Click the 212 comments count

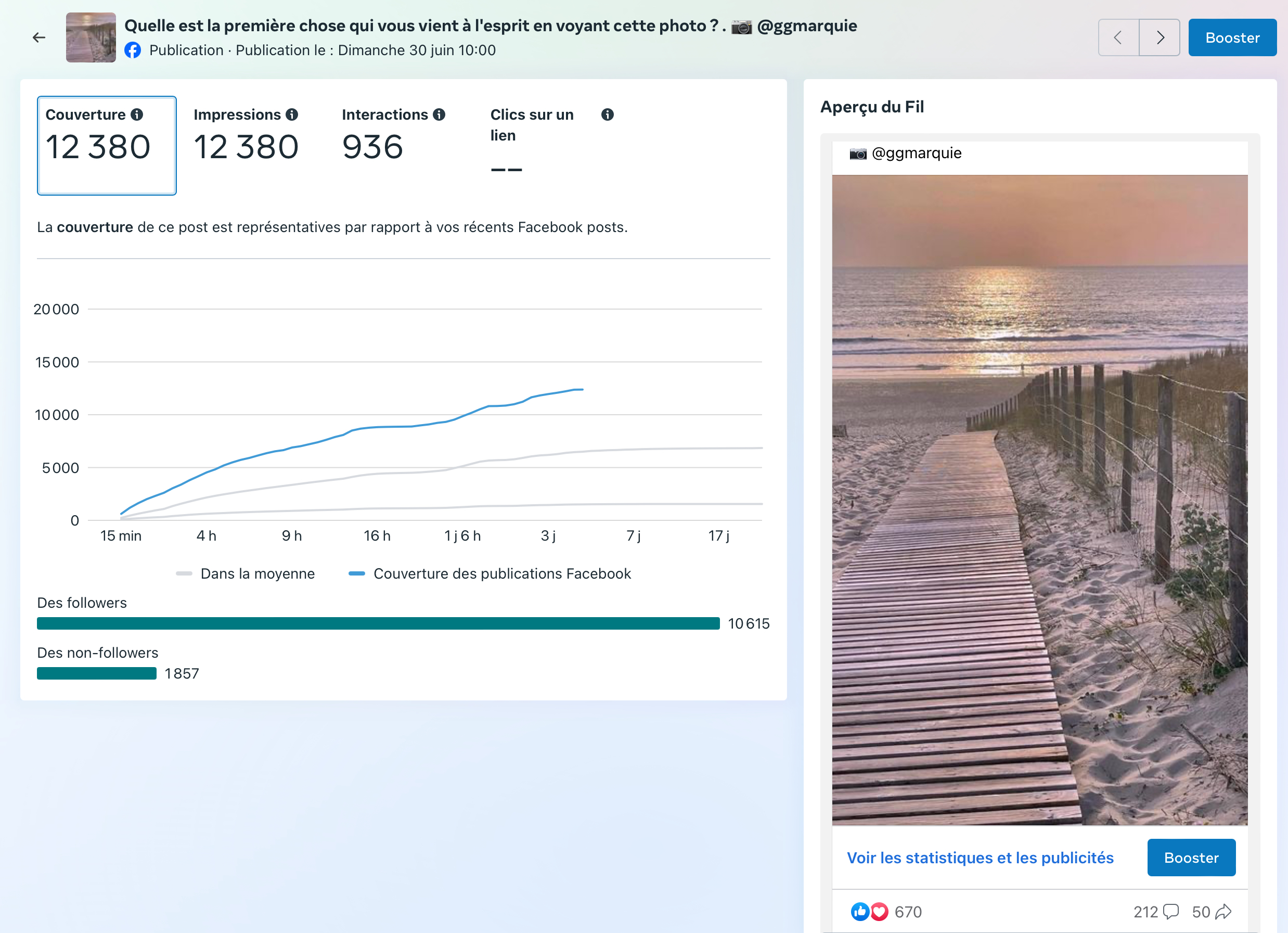click(1145, 912)
